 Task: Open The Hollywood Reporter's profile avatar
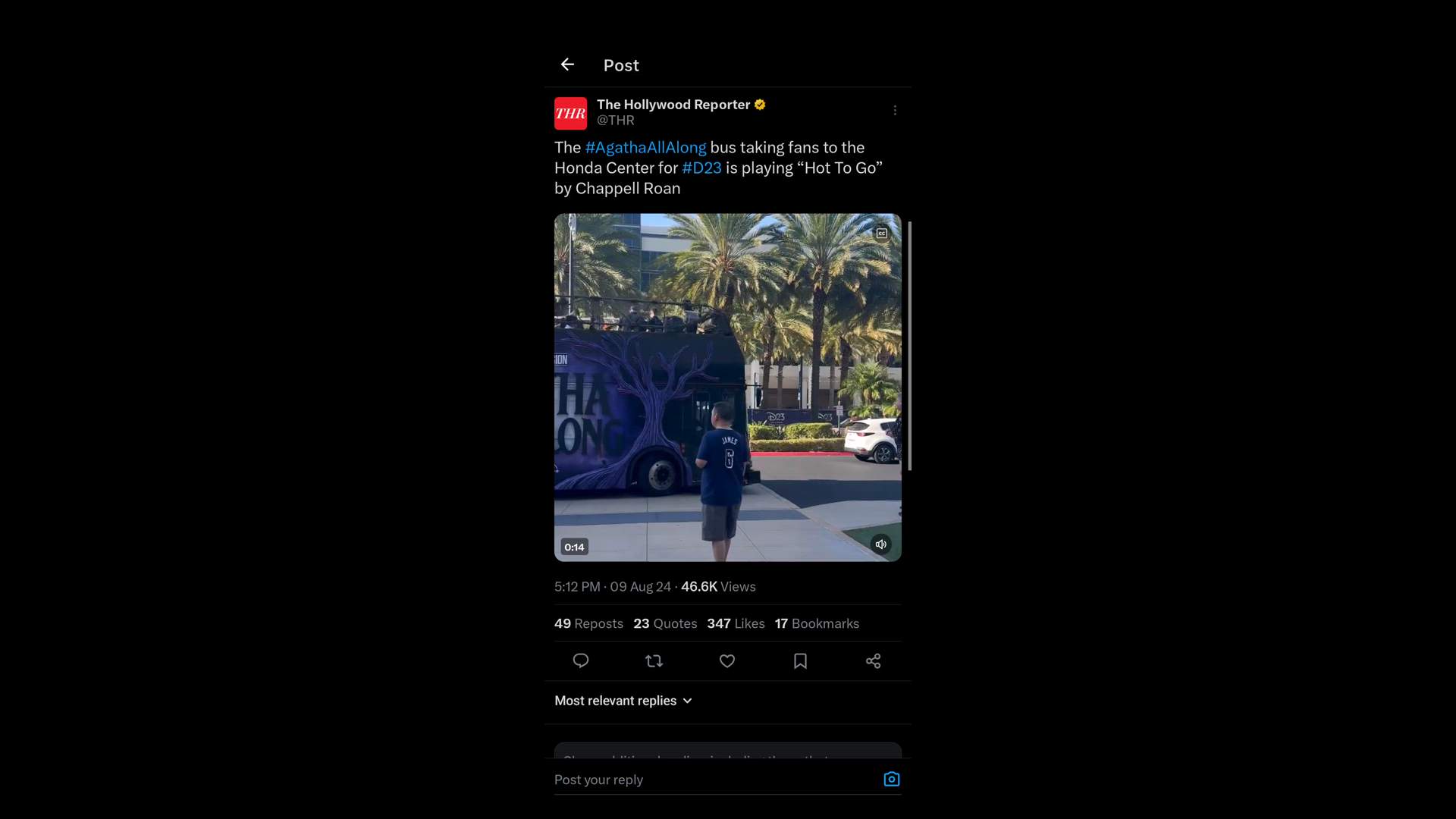570,114
